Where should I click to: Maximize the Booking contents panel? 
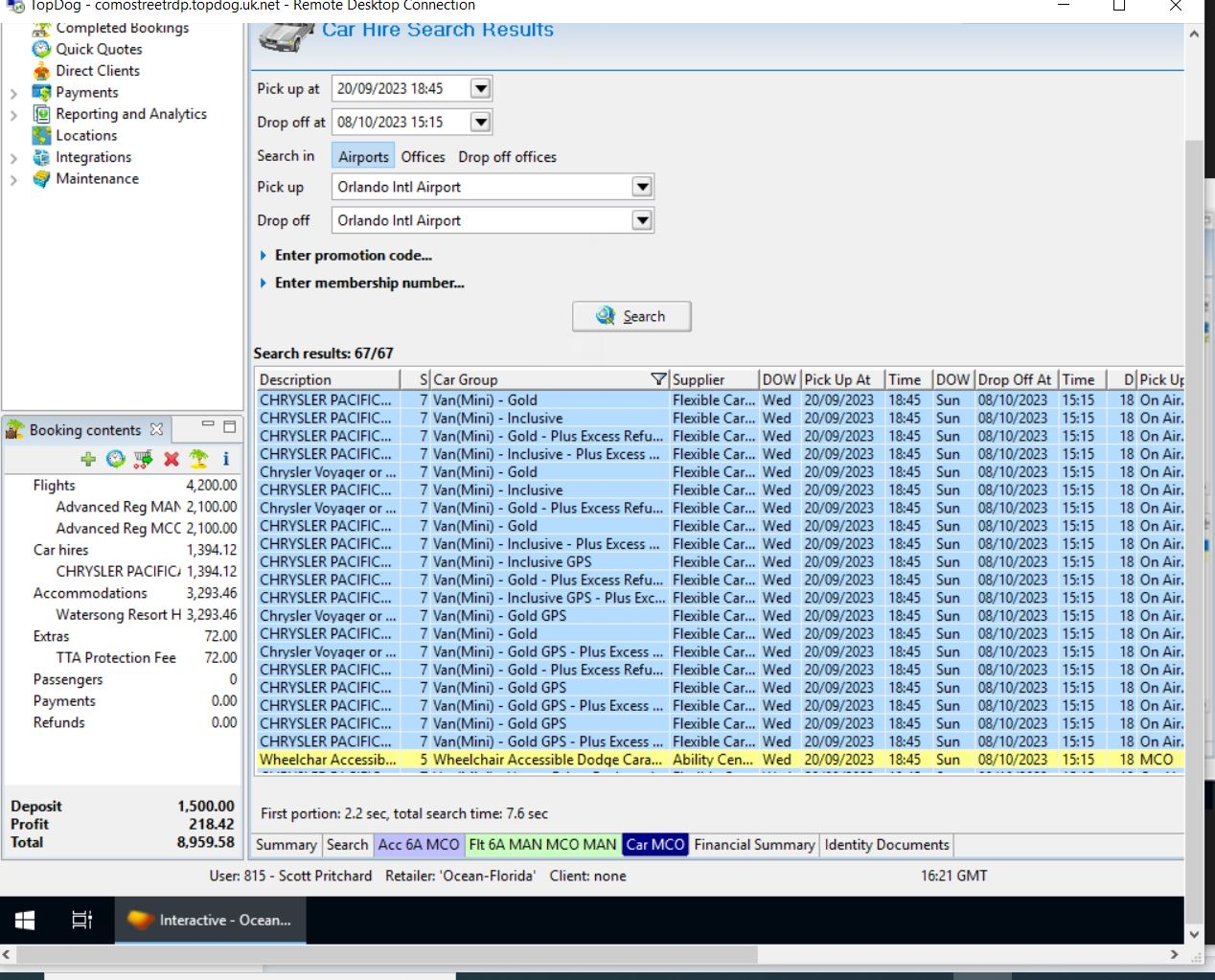coord(230,426)
